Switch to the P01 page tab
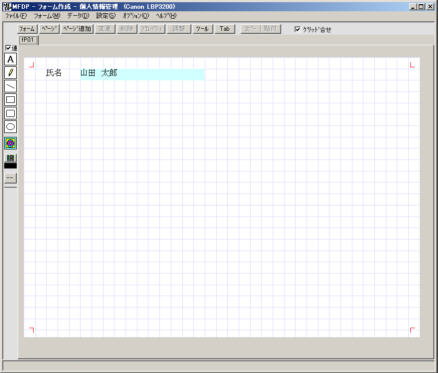This screenshot has width=438, height=373. (29, 40)
